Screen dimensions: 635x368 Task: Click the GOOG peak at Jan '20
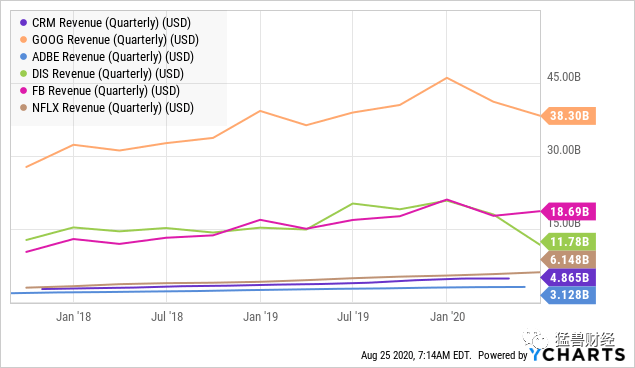click(447, 78)
